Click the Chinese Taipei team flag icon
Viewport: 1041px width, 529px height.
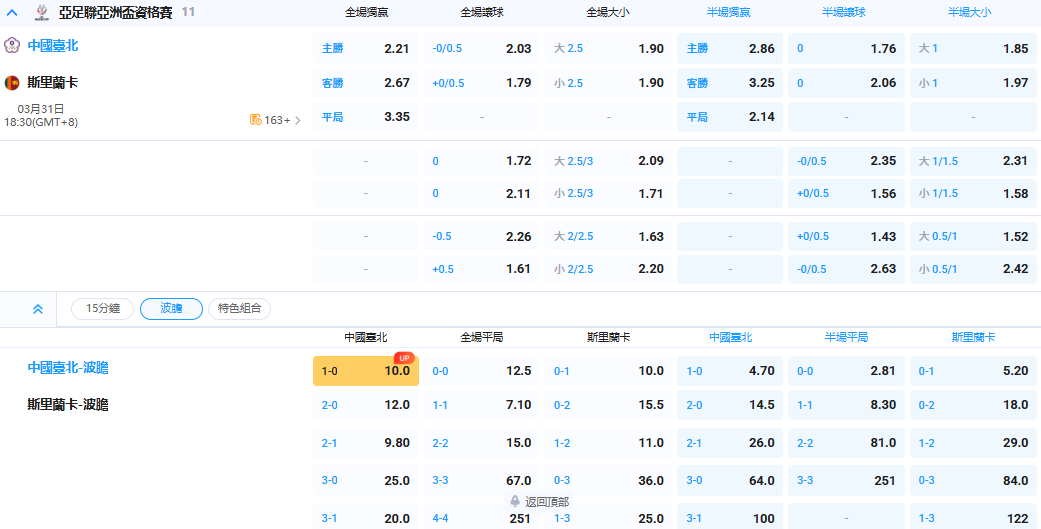point(12,46)
